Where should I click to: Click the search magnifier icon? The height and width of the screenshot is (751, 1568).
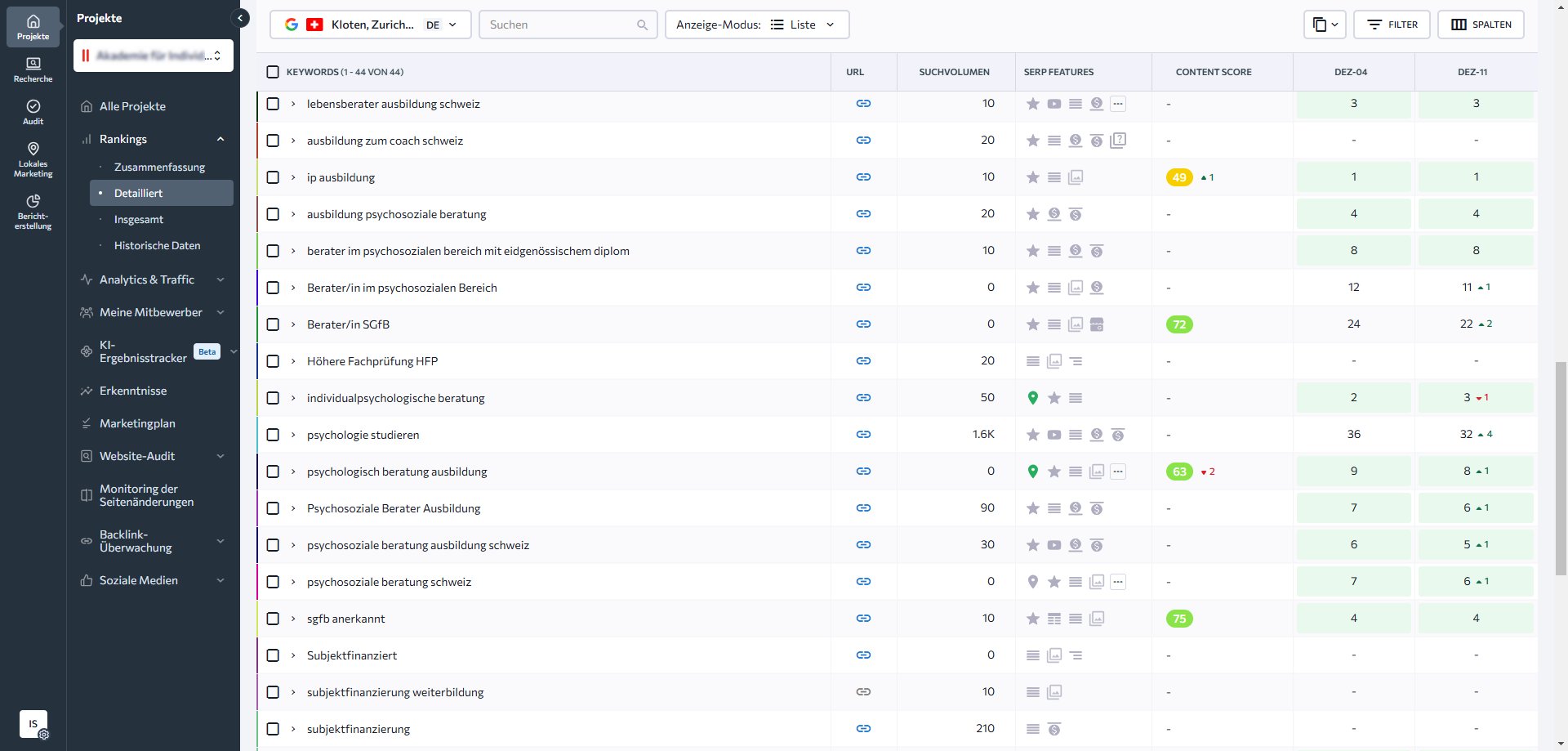click(x=642, y=25)
